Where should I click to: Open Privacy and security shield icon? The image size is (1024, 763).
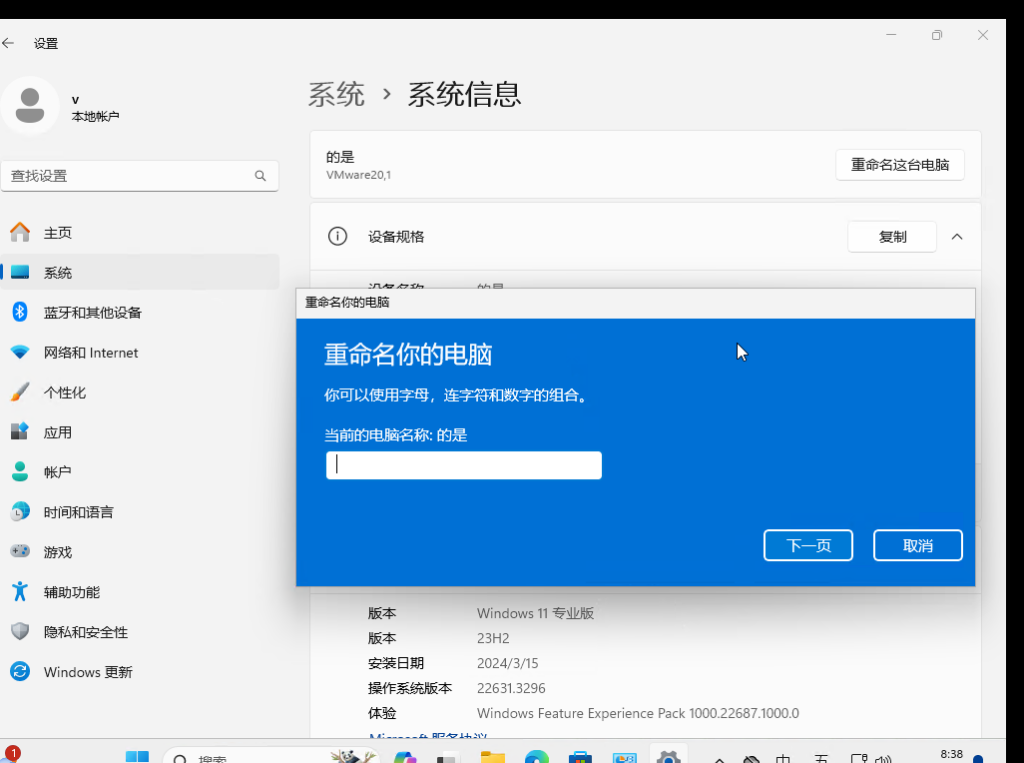click(20, 632)
